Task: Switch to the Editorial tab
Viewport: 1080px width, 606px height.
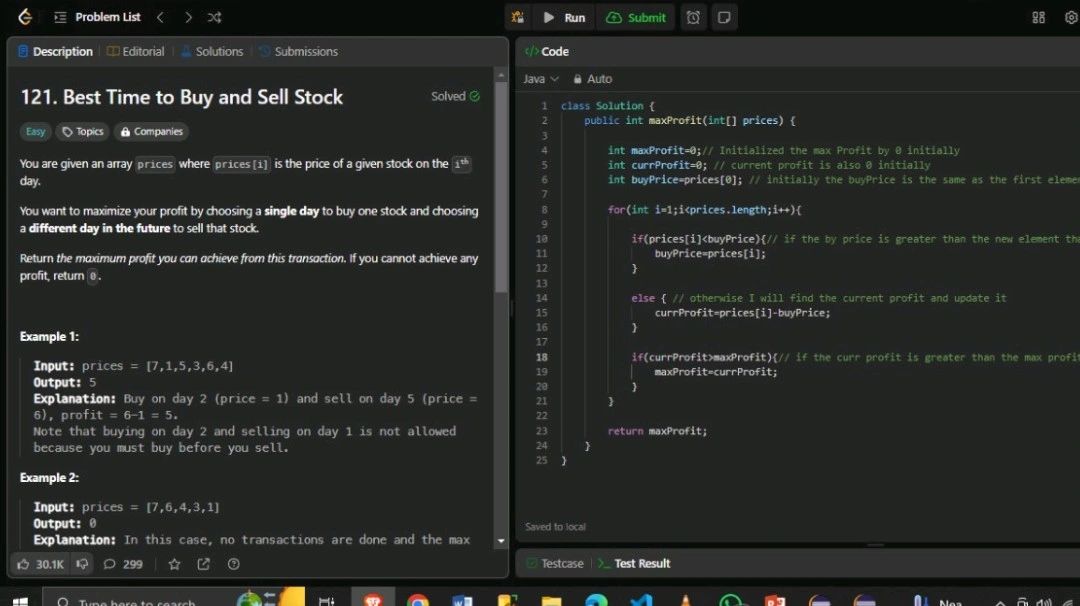Action: (136, 52)
